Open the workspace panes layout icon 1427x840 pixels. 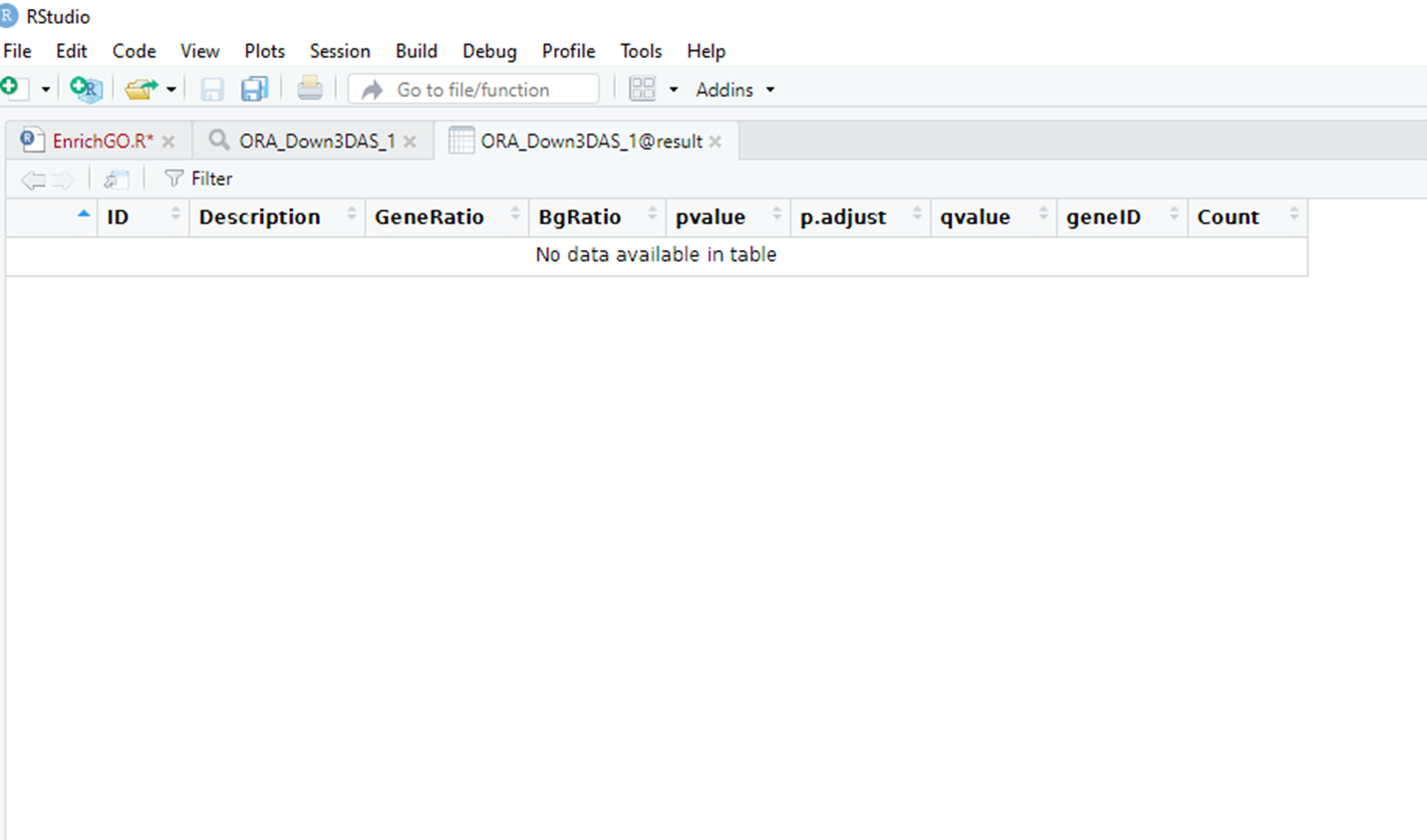tap(643, 89)
